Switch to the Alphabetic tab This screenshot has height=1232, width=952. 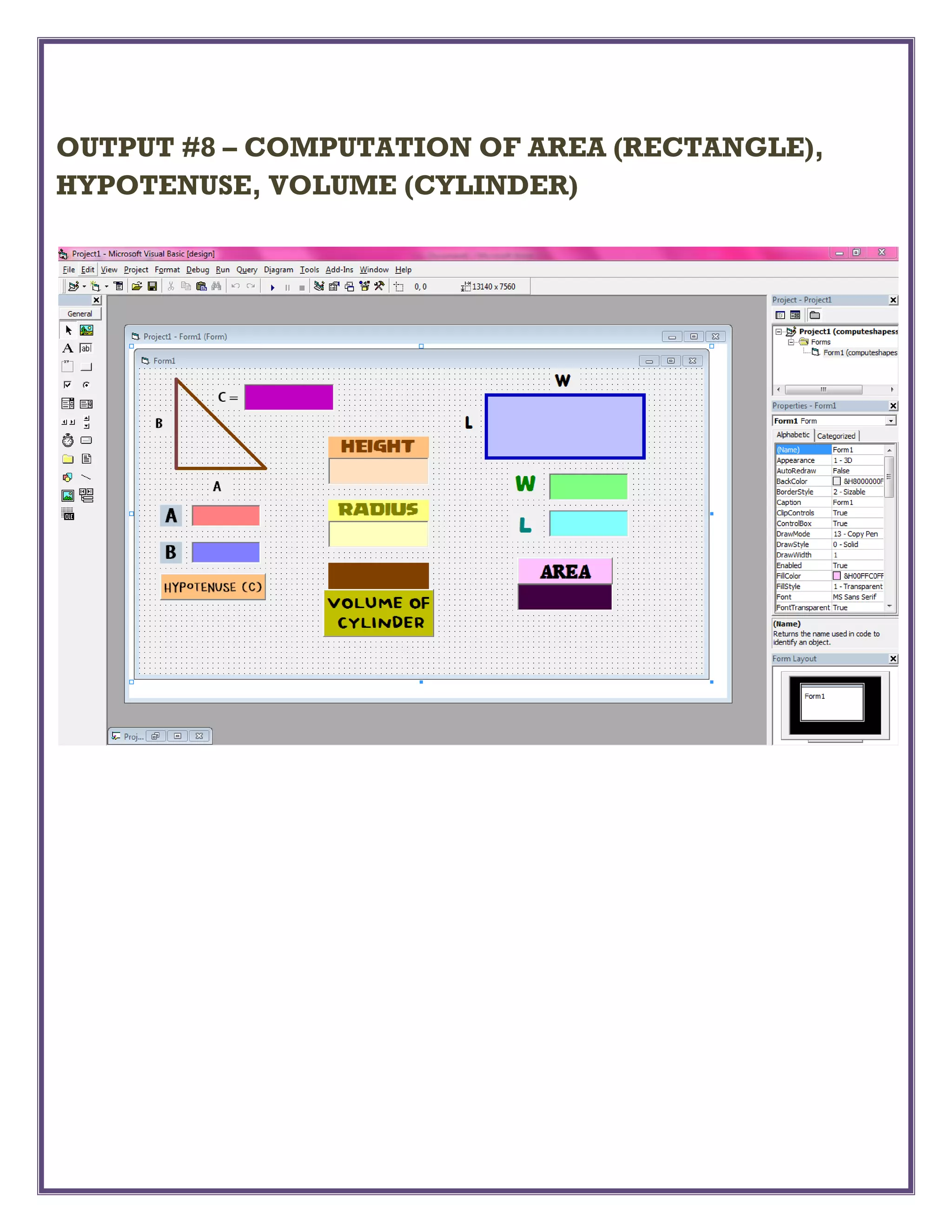(793, 435)
